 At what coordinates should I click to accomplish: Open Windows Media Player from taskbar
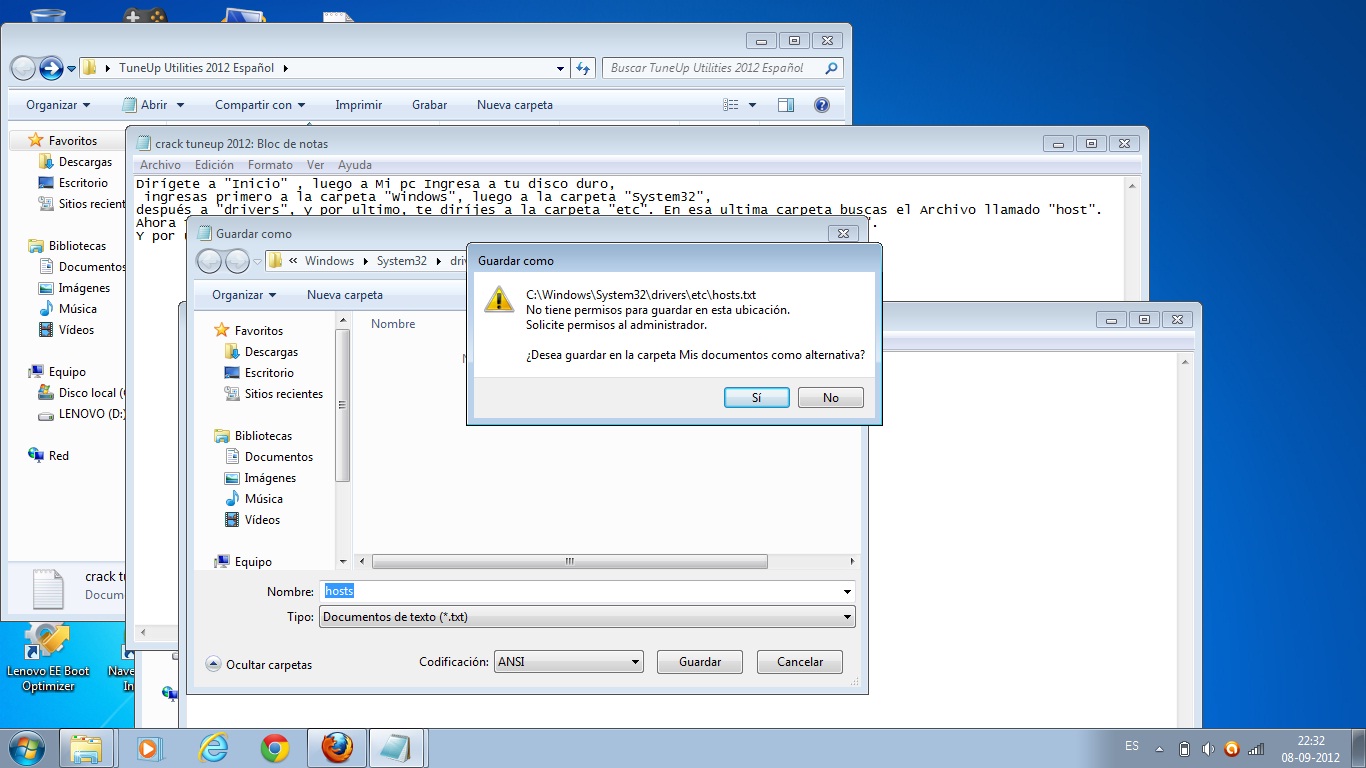[149, 748]
